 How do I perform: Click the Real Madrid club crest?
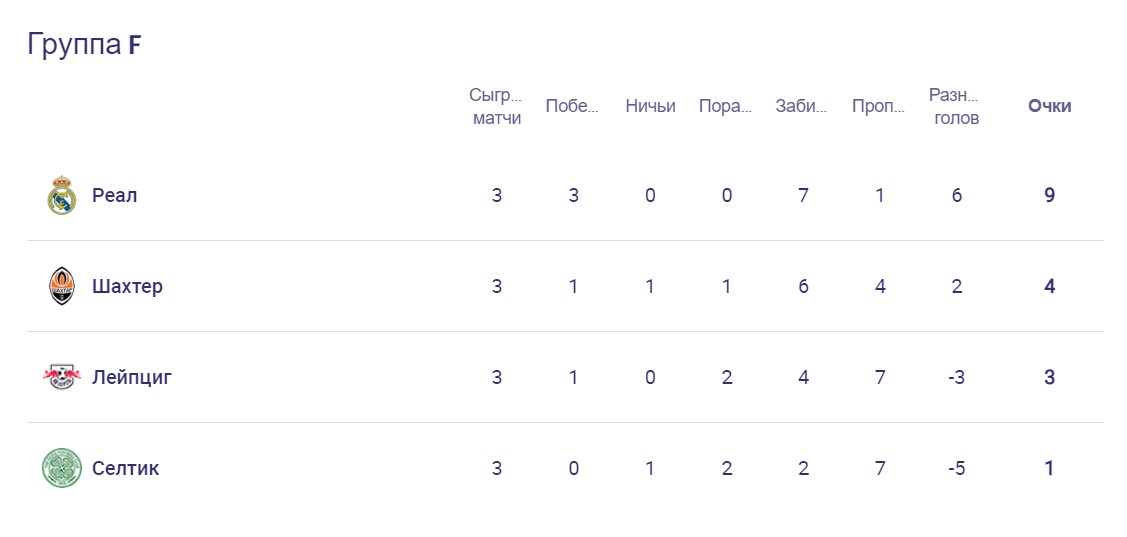coord(62,195)
